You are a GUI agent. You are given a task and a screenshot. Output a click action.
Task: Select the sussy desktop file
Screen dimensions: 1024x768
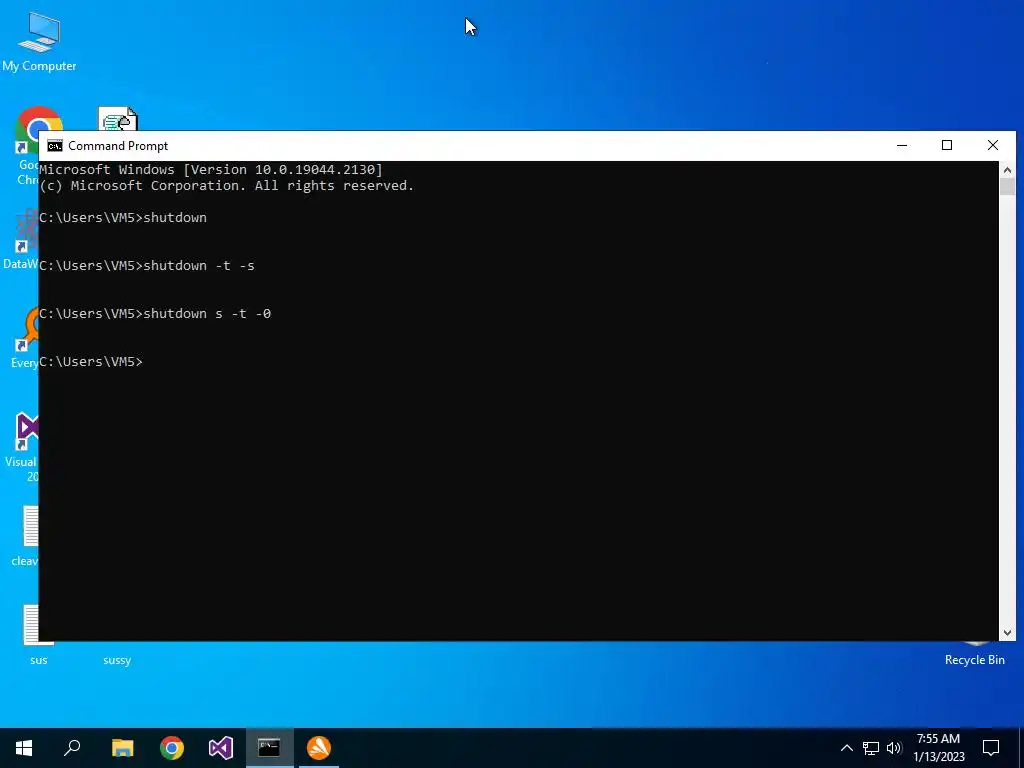(x=117, y=660)
